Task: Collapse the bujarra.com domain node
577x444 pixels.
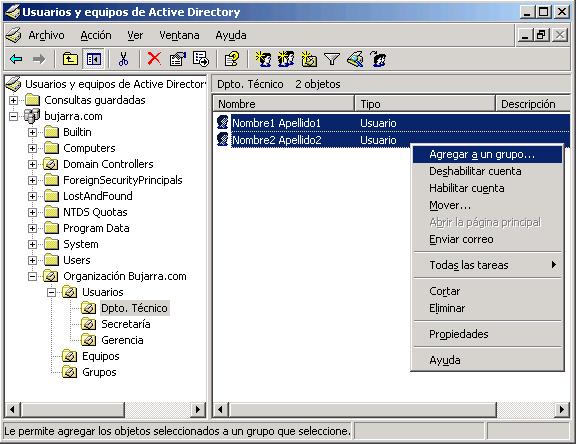Action: click(13, 116)
